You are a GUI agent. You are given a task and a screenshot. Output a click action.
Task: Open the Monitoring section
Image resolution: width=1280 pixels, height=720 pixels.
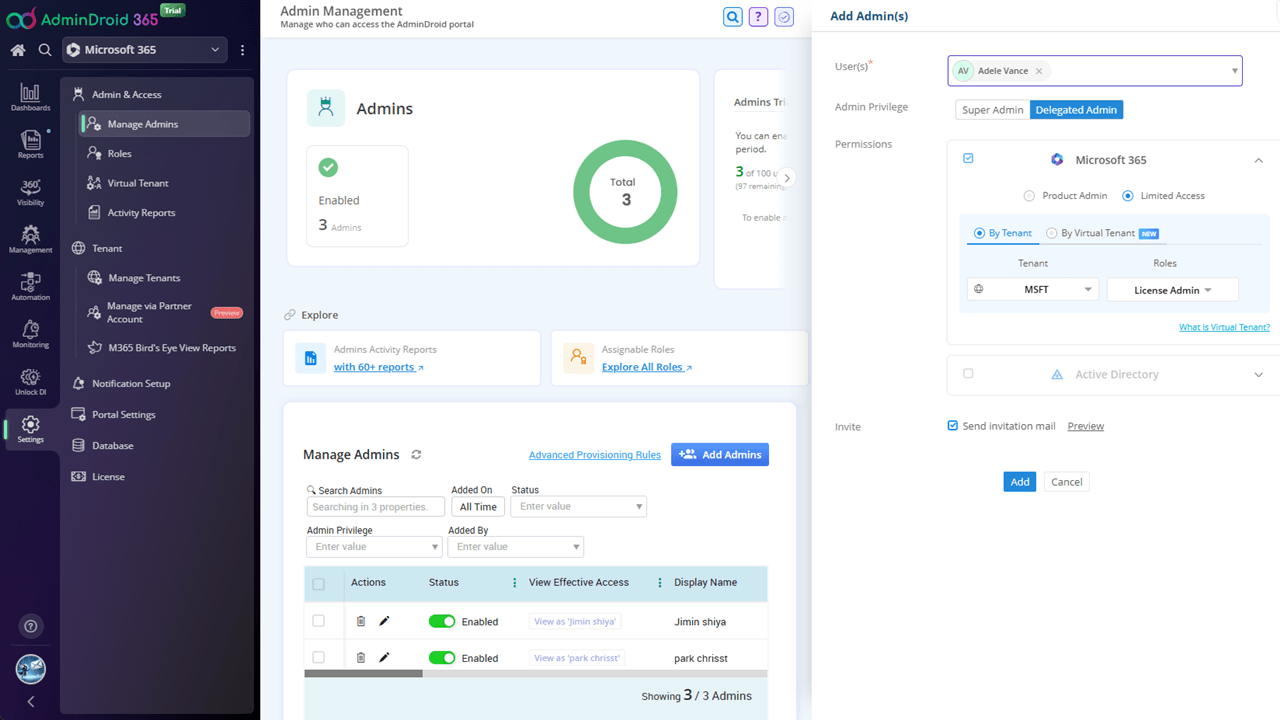[x=31, y=334]
